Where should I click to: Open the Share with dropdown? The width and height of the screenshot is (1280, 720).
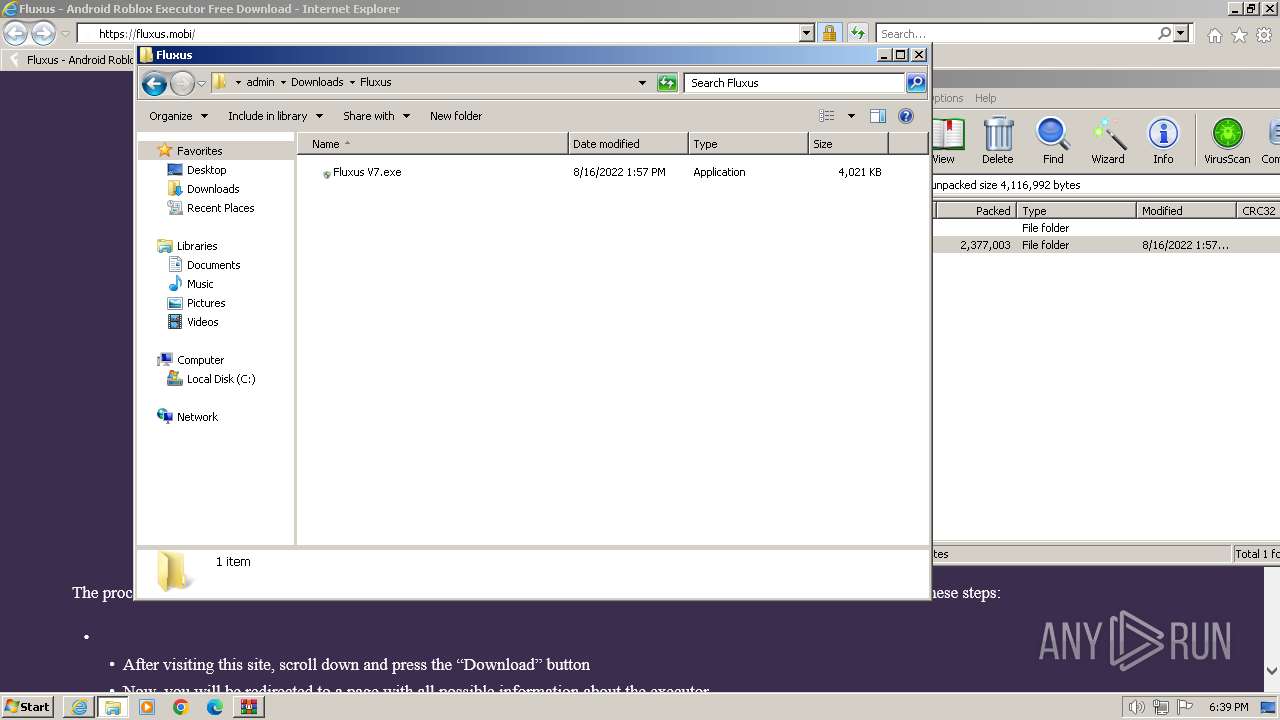[376, 116]
